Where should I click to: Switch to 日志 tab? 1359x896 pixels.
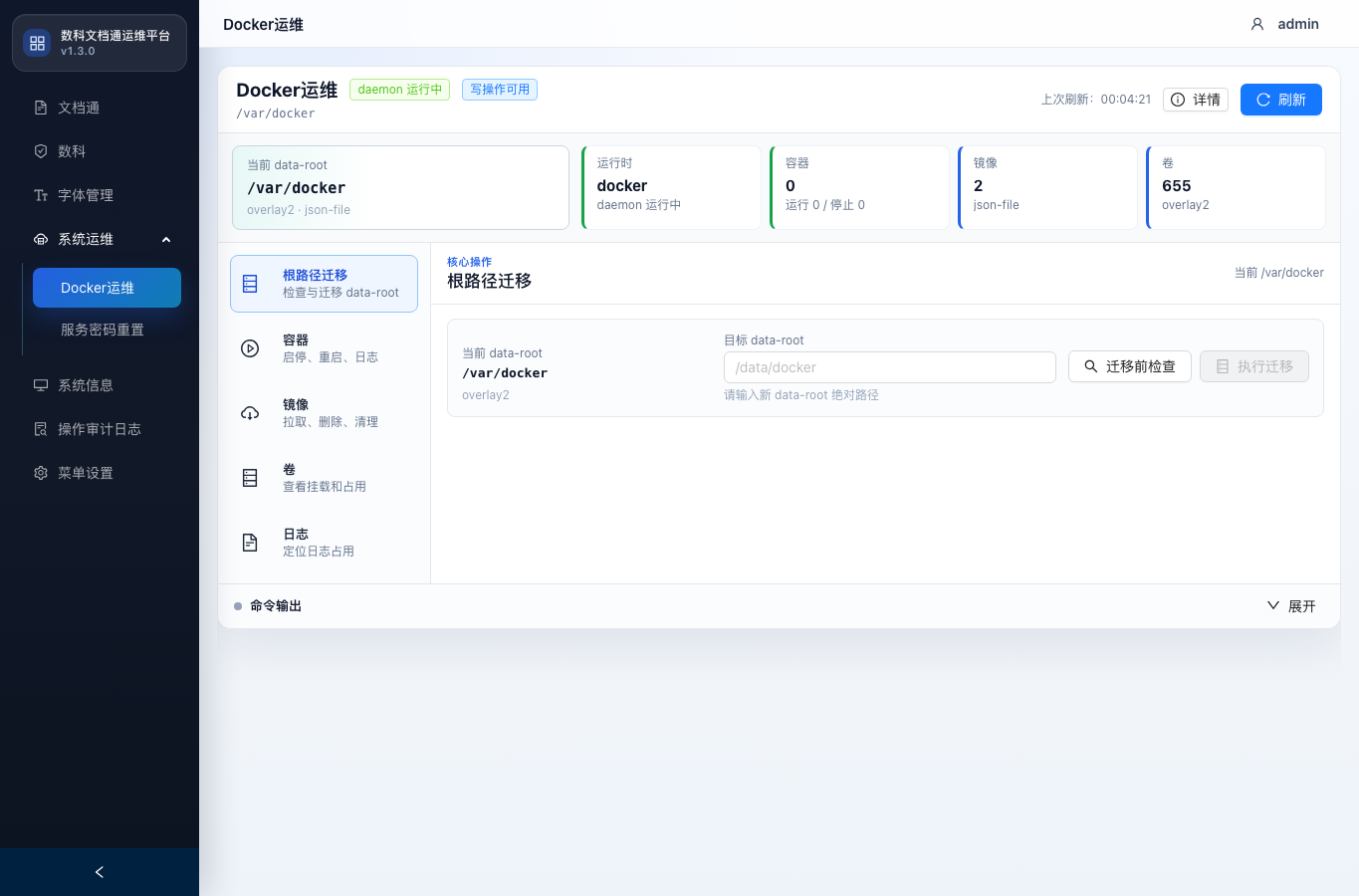tap(324, 543)
